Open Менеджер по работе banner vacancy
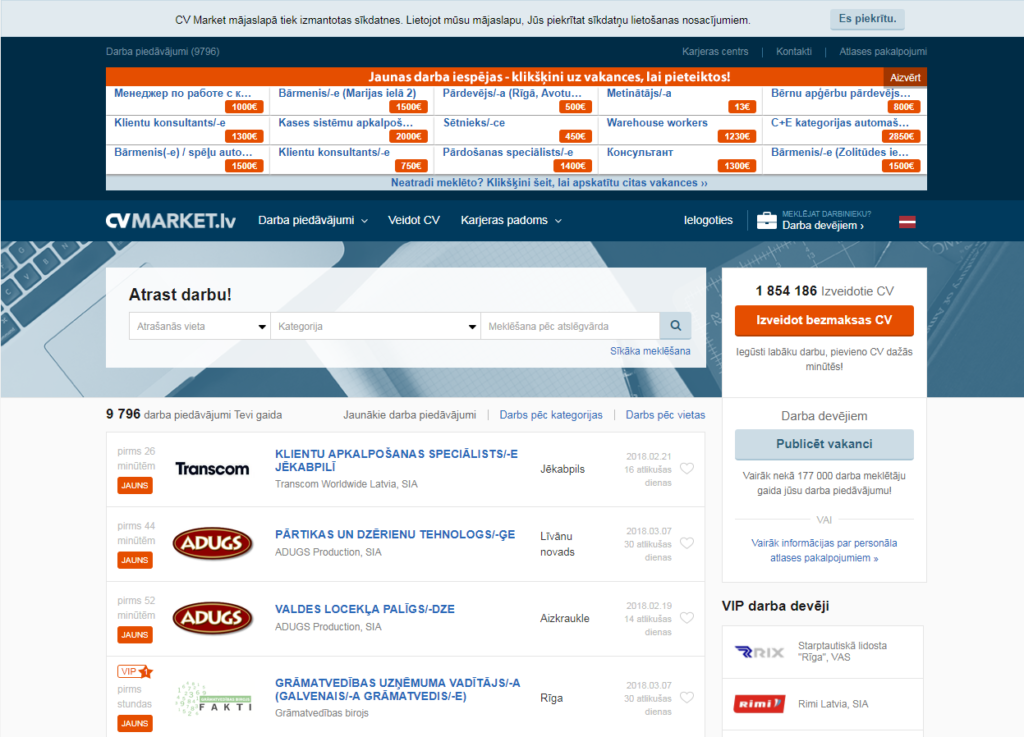1024x737 pixels. 183,93
